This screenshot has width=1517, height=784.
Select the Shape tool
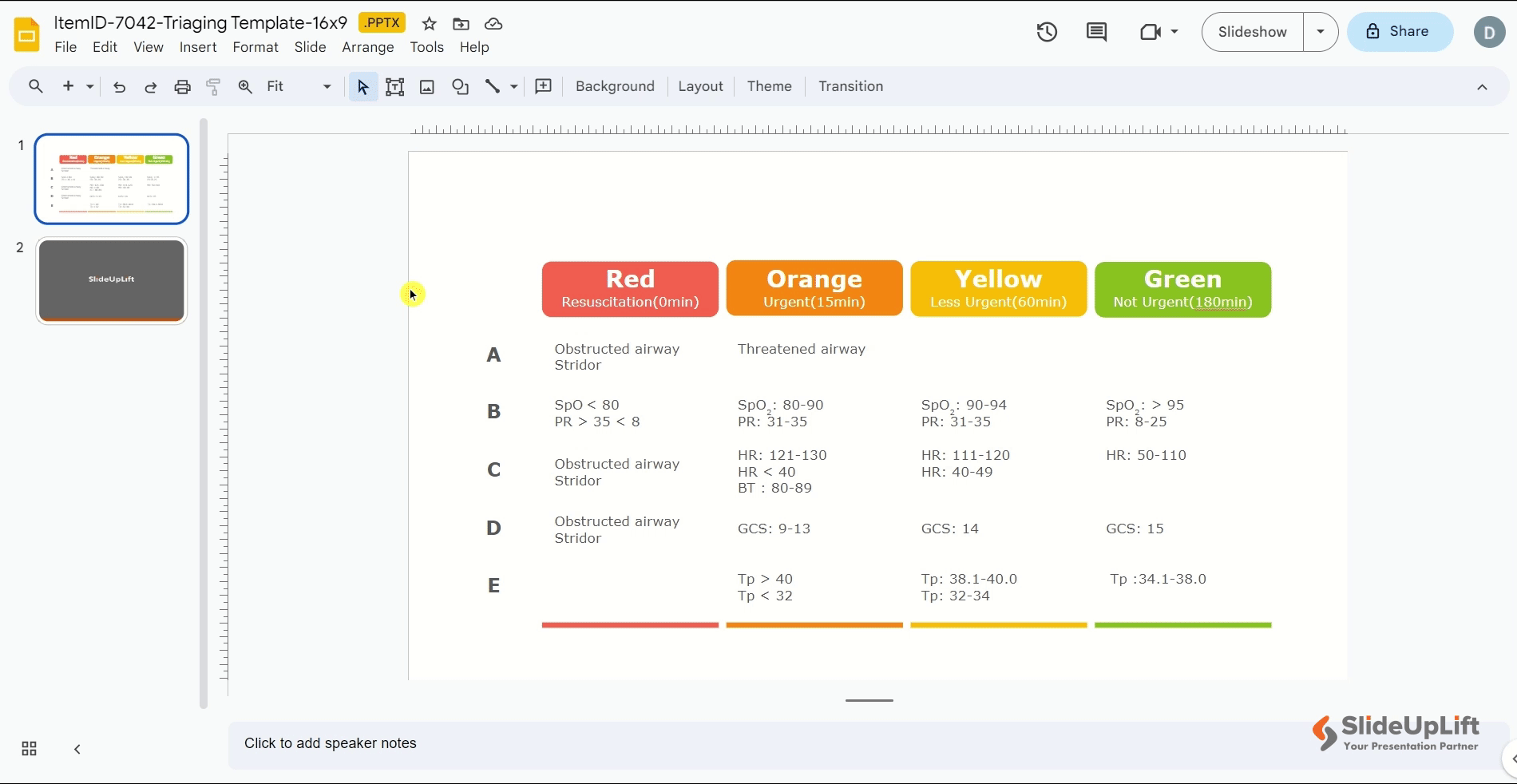(460, 86)
